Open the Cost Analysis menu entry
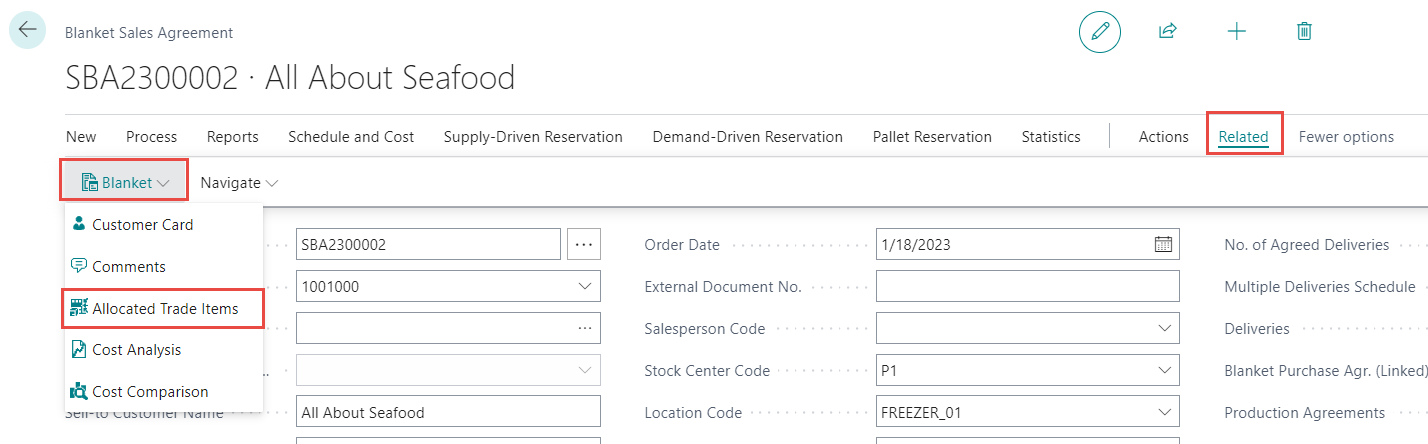1428x444 pixels. tap(136, 350)
